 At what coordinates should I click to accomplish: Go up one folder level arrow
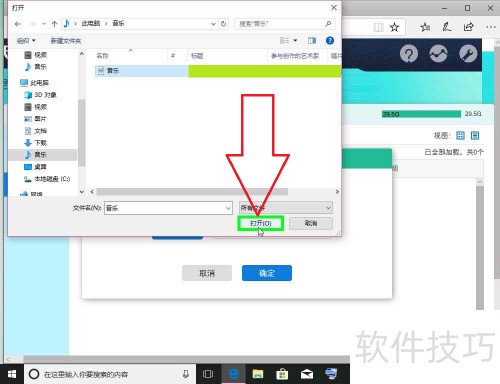click(54, 24)
